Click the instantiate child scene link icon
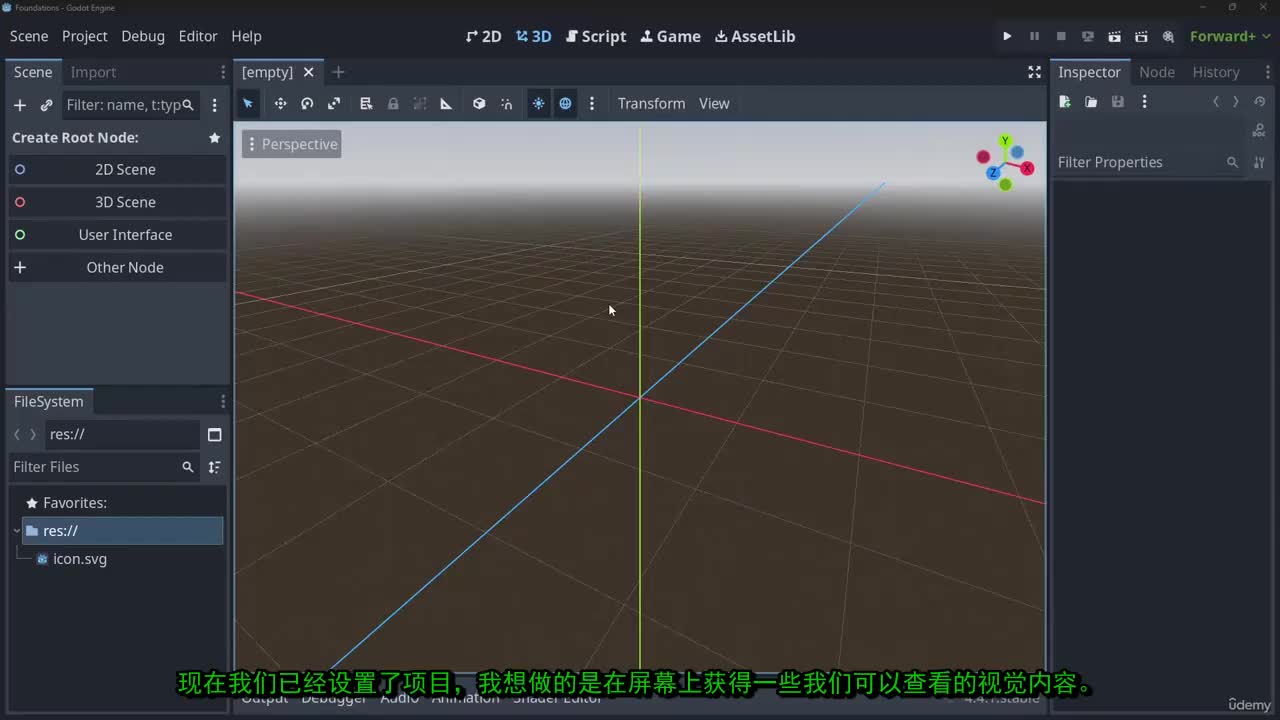Viewport: 1280px width, 720px height. (46, 105)
